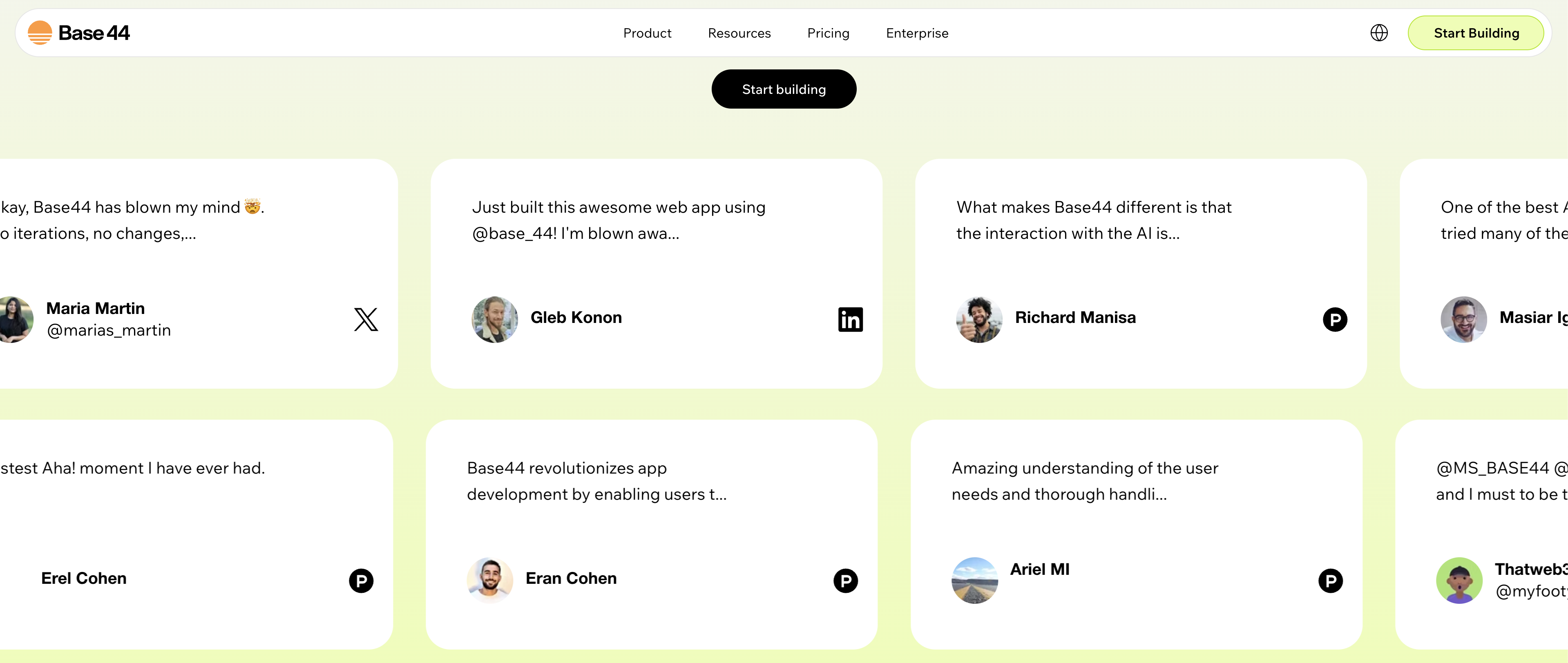Click Gleb Konon's profile photo
The image size is (1568, 663).
coord(494,319)
